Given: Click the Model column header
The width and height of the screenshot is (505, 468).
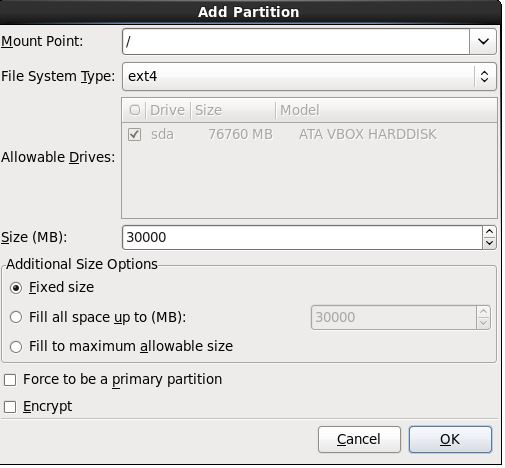Looking at the screenshot, I should coord(386,110).
